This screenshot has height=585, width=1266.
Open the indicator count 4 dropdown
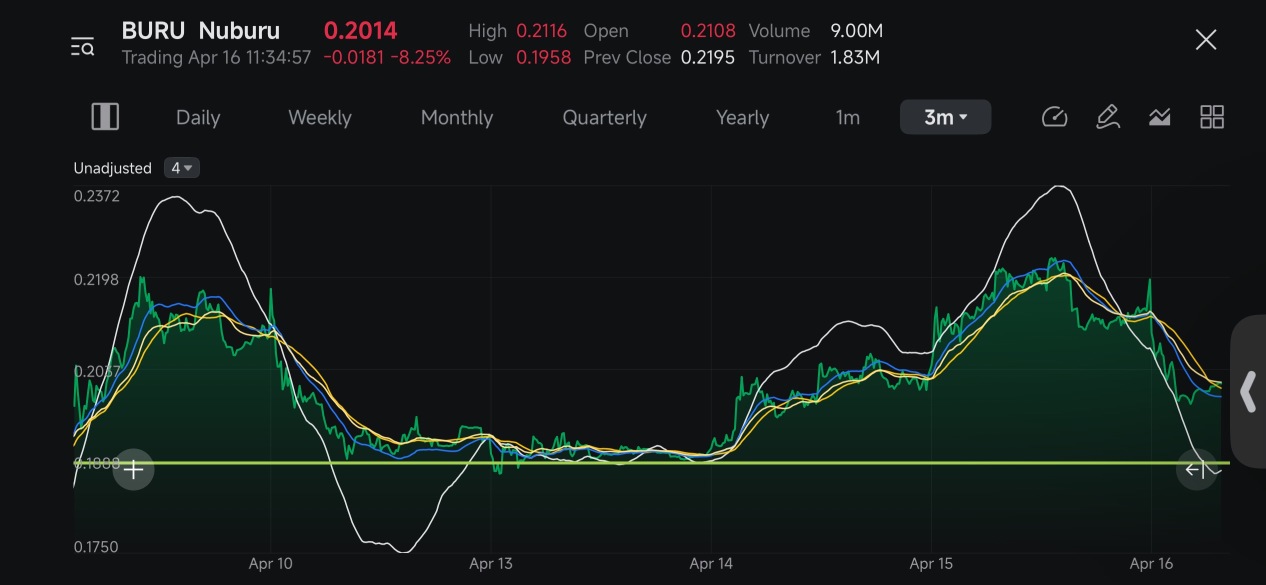tap(182, 168)
